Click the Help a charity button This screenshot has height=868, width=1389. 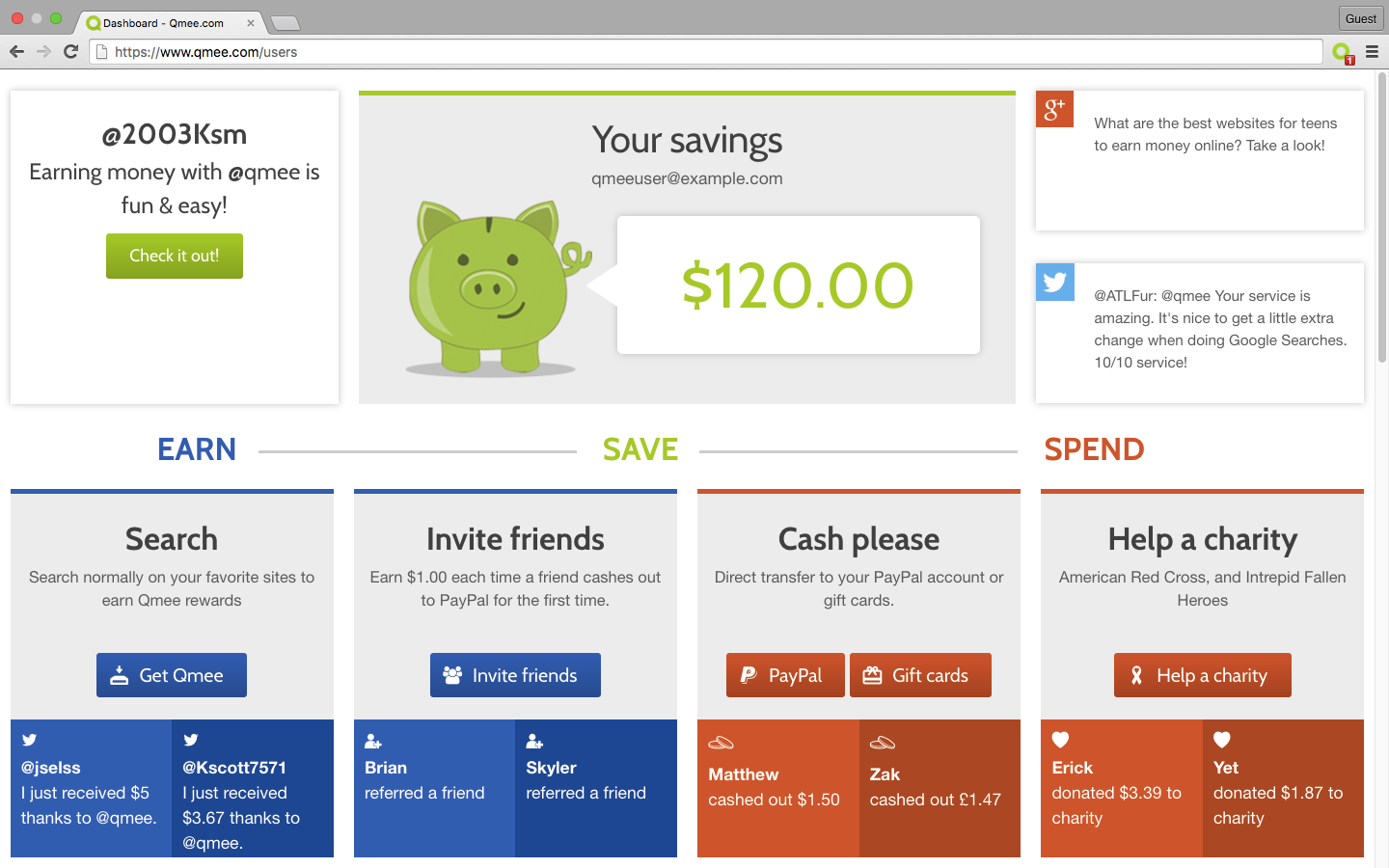tap(1202, 675)
